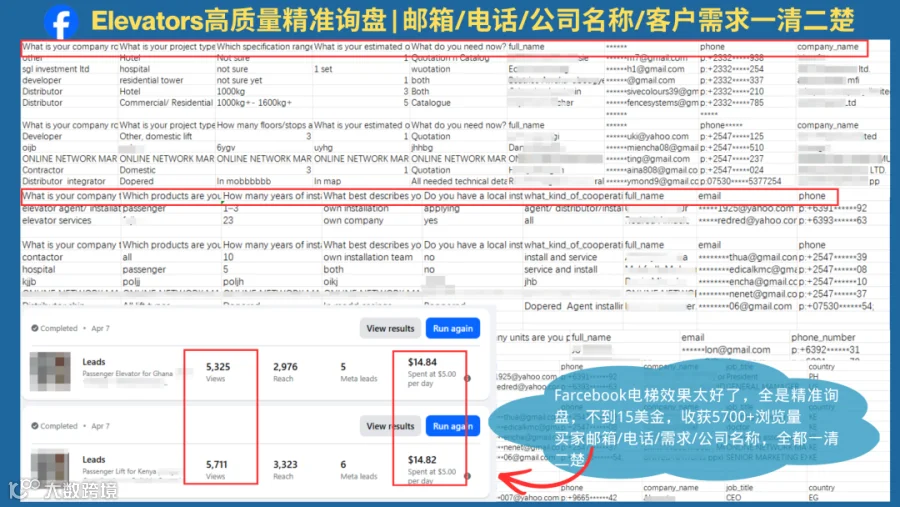Select the 3,323 Reach figure

(285, 464)
